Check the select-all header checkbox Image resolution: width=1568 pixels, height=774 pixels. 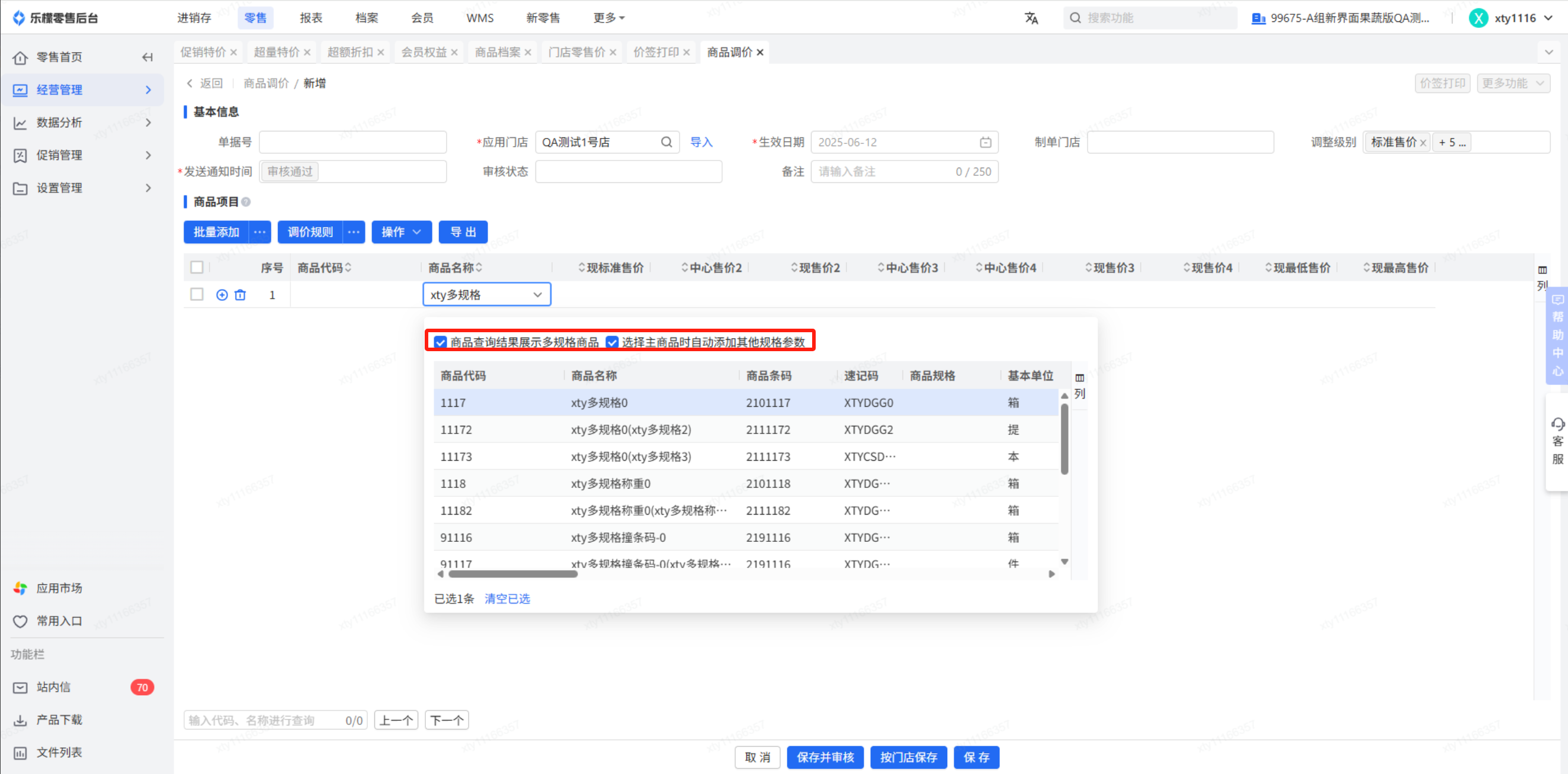(x=197, y=268)
